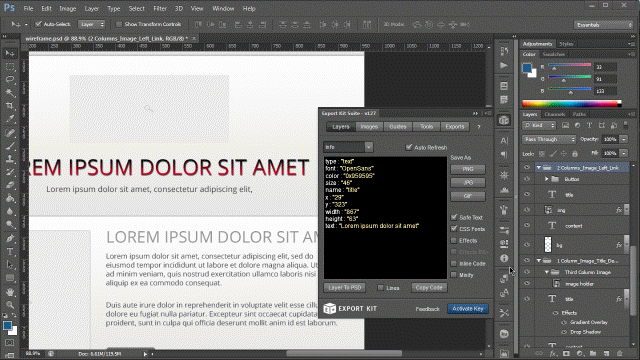Open Essentials workspace dropdown
This screenshot has height=360, width=640.
(603, 25)
